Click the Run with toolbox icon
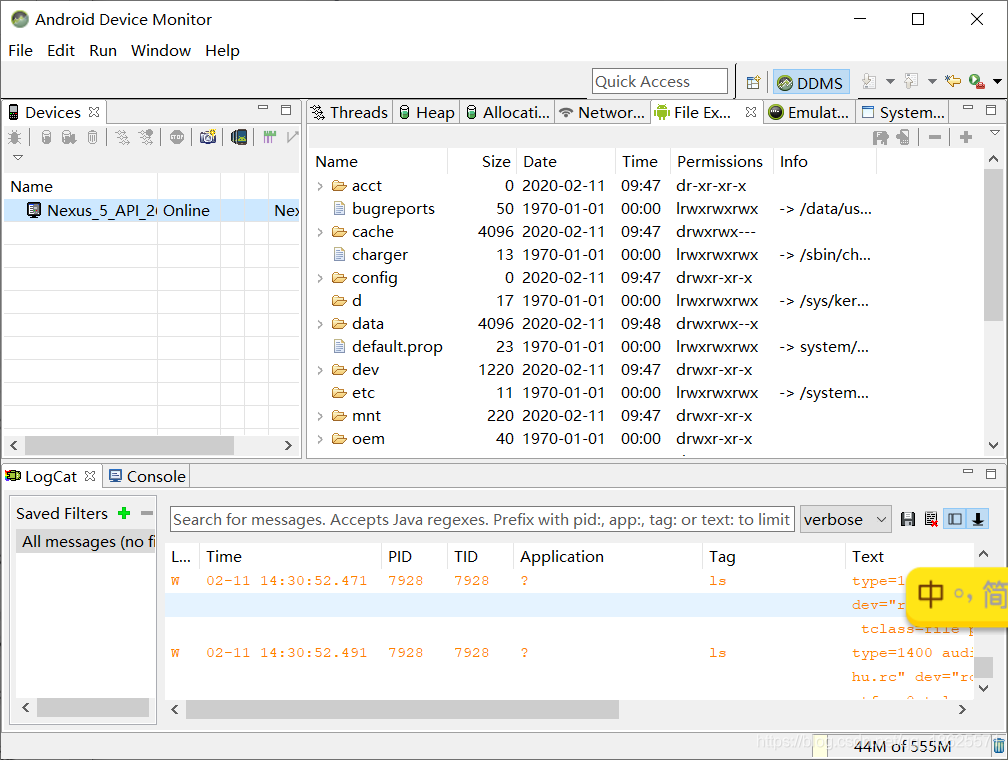Viewport: 1008px width, 760px height. (x=976, y=82)
